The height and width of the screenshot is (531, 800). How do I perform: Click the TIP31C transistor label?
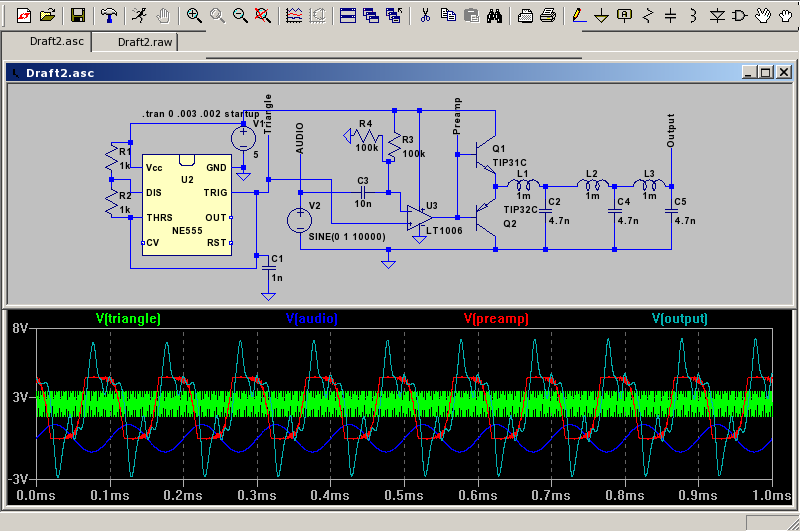tap(509, 163)
